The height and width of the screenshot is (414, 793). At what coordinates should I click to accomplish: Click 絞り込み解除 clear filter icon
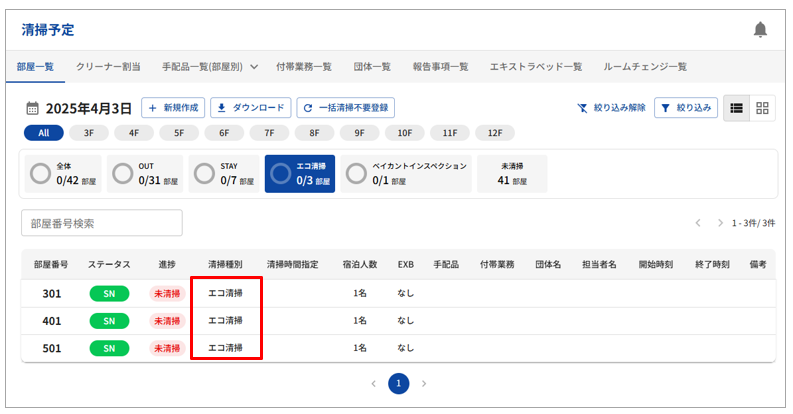tap(583, 108)
